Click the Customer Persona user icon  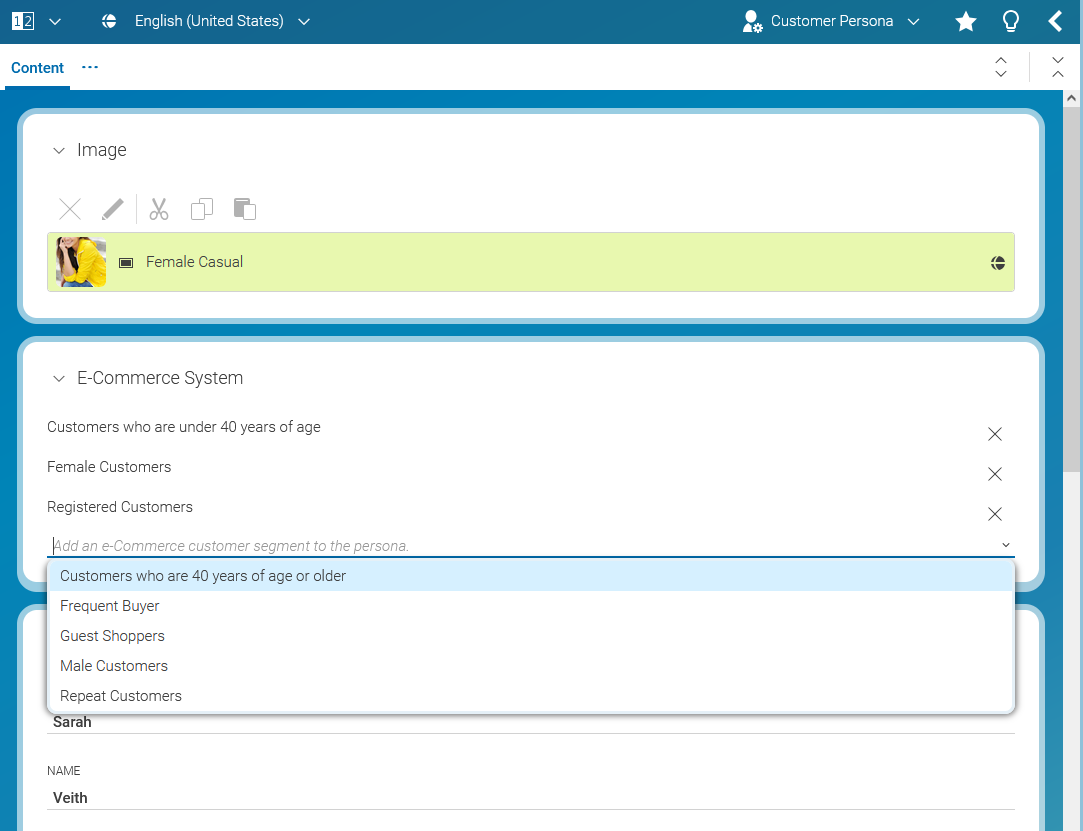pos(750,20)
